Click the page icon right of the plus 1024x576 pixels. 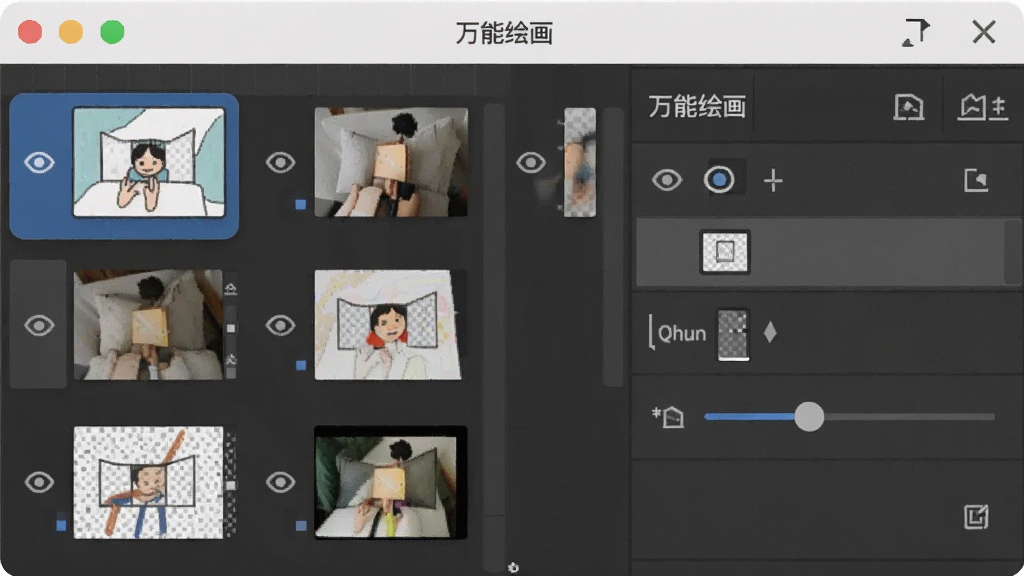(976, 180)
